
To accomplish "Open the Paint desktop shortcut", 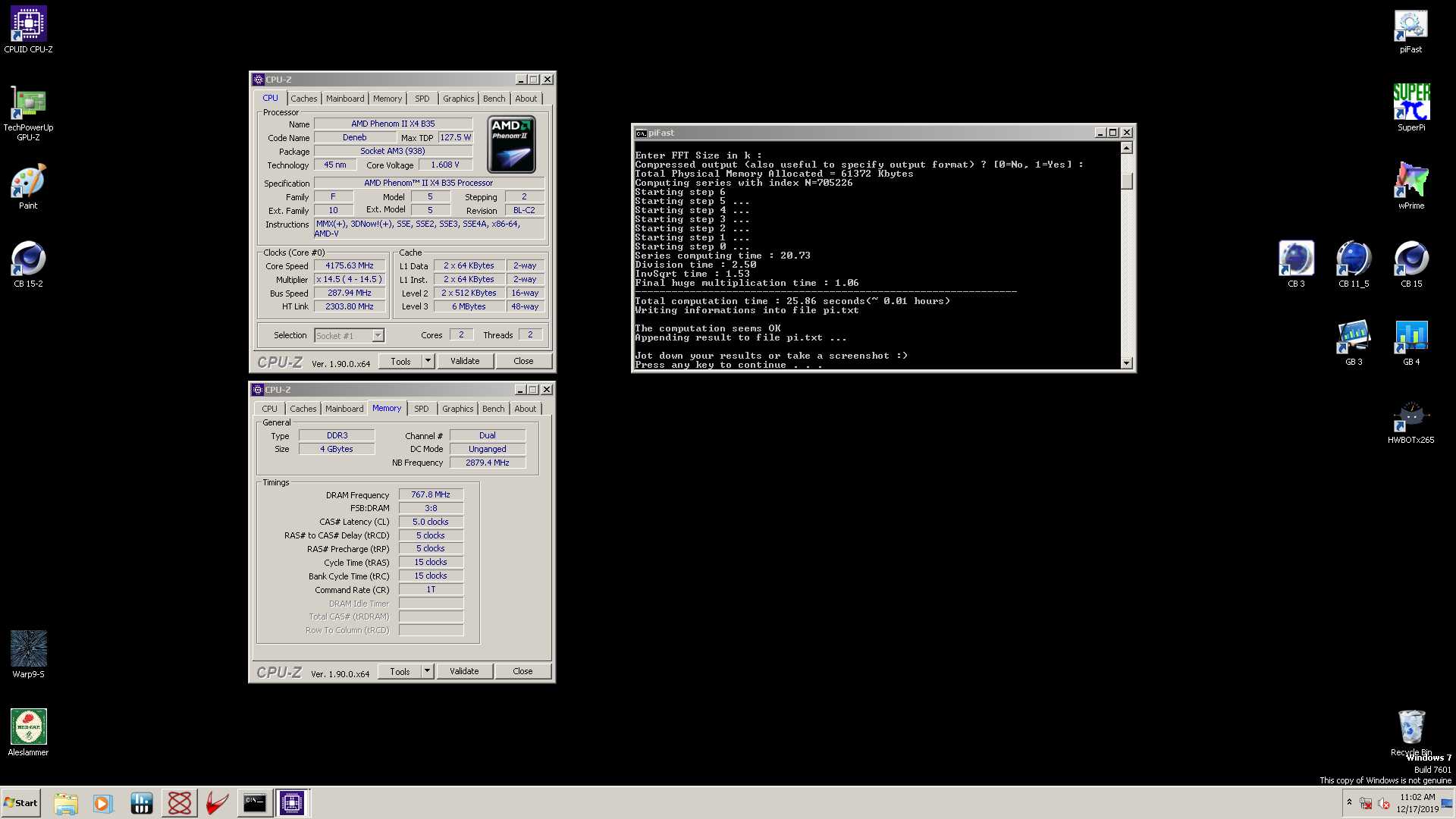I will coord(28,187).
